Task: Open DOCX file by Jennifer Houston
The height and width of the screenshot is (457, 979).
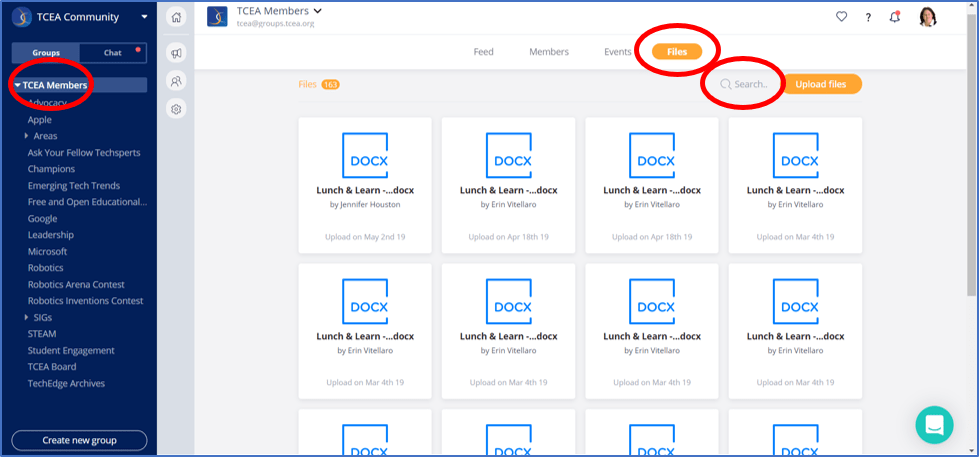Action: click(x=365, y=185)
